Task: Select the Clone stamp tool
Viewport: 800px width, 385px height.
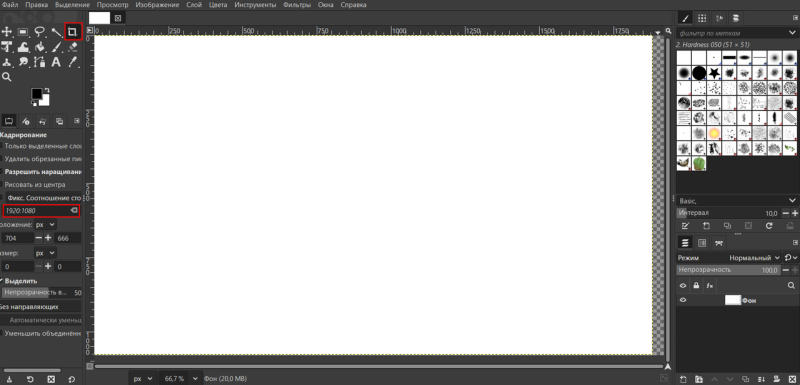Action: (x=7, y=62)
